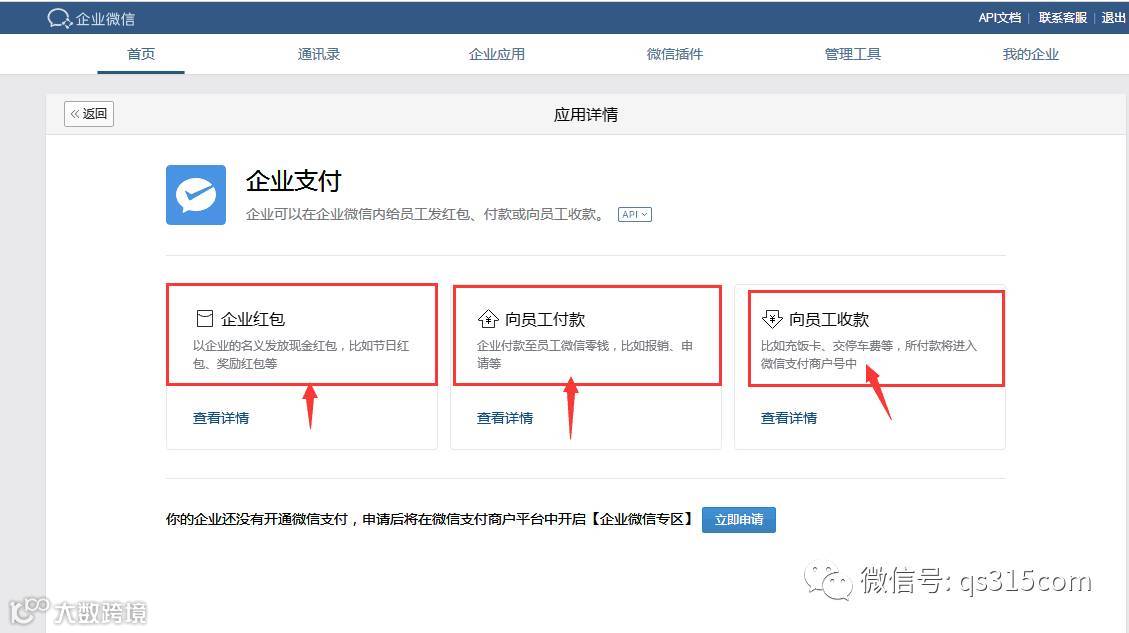Image resolution: width=1129 pixels, height=633 pixels.
Task: Open the API文档 link
Action: (x=999, y=17)
